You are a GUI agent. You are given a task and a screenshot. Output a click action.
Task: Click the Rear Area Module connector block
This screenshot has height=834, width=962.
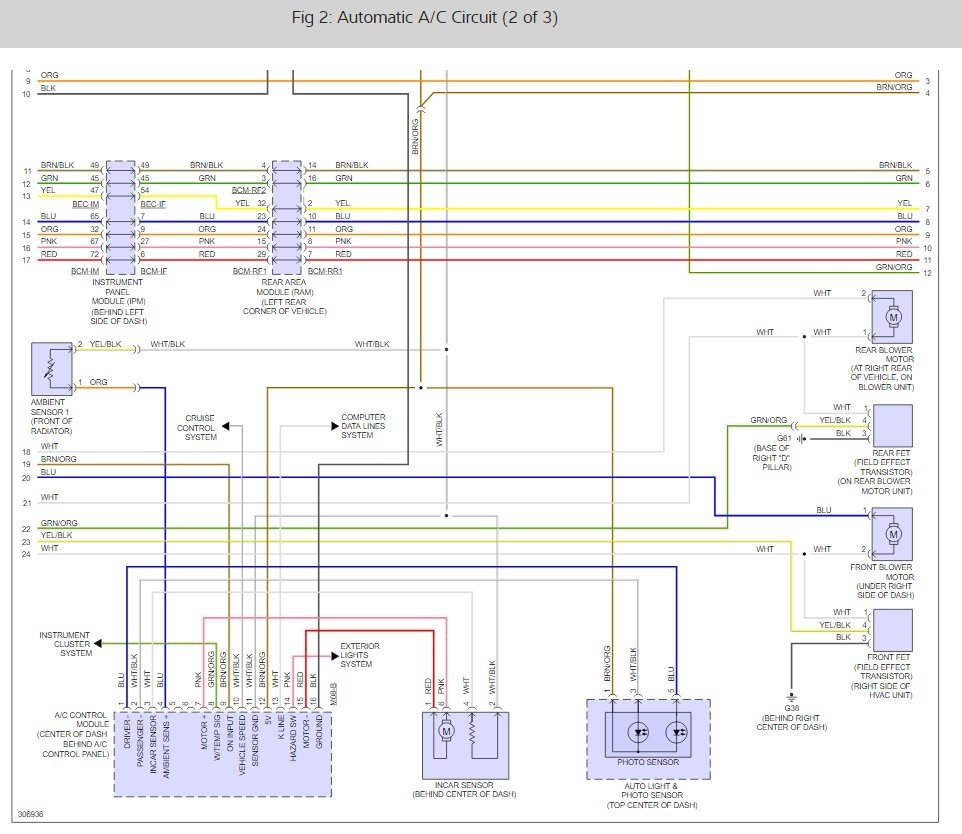[287, 217]
